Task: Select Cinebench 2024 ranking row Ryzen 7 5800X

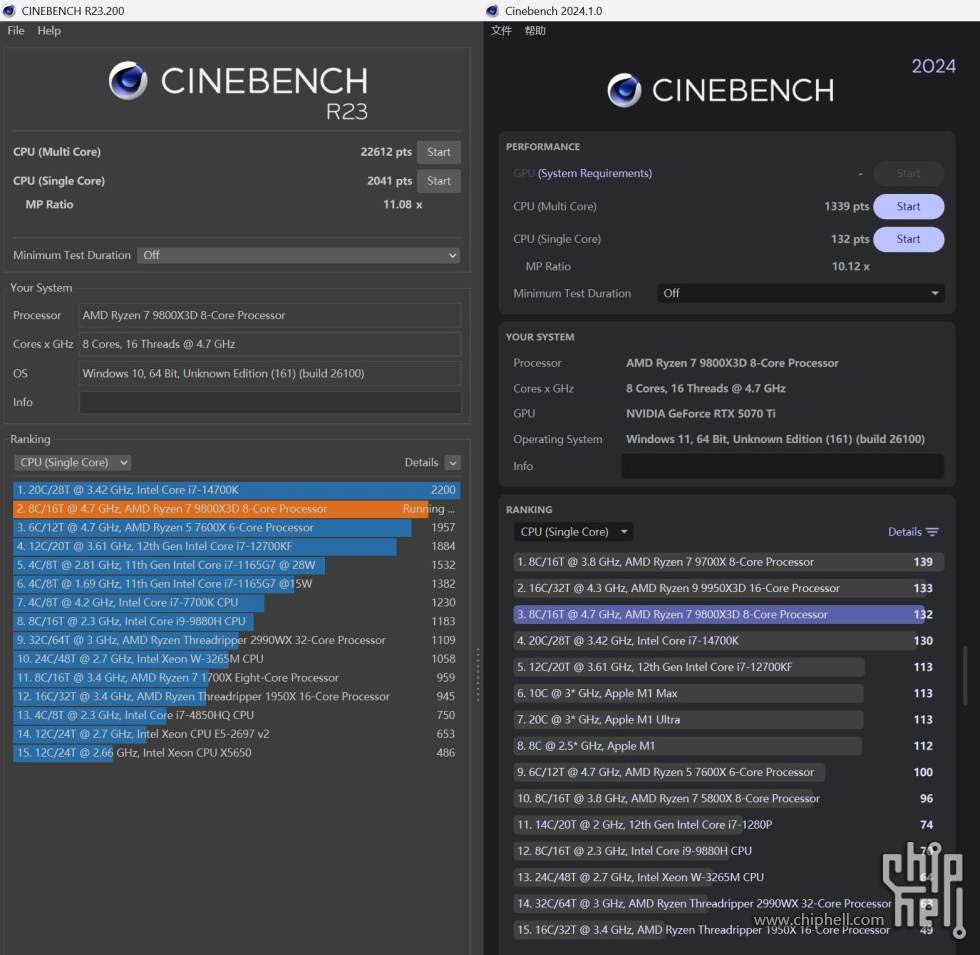Action: 728,798
